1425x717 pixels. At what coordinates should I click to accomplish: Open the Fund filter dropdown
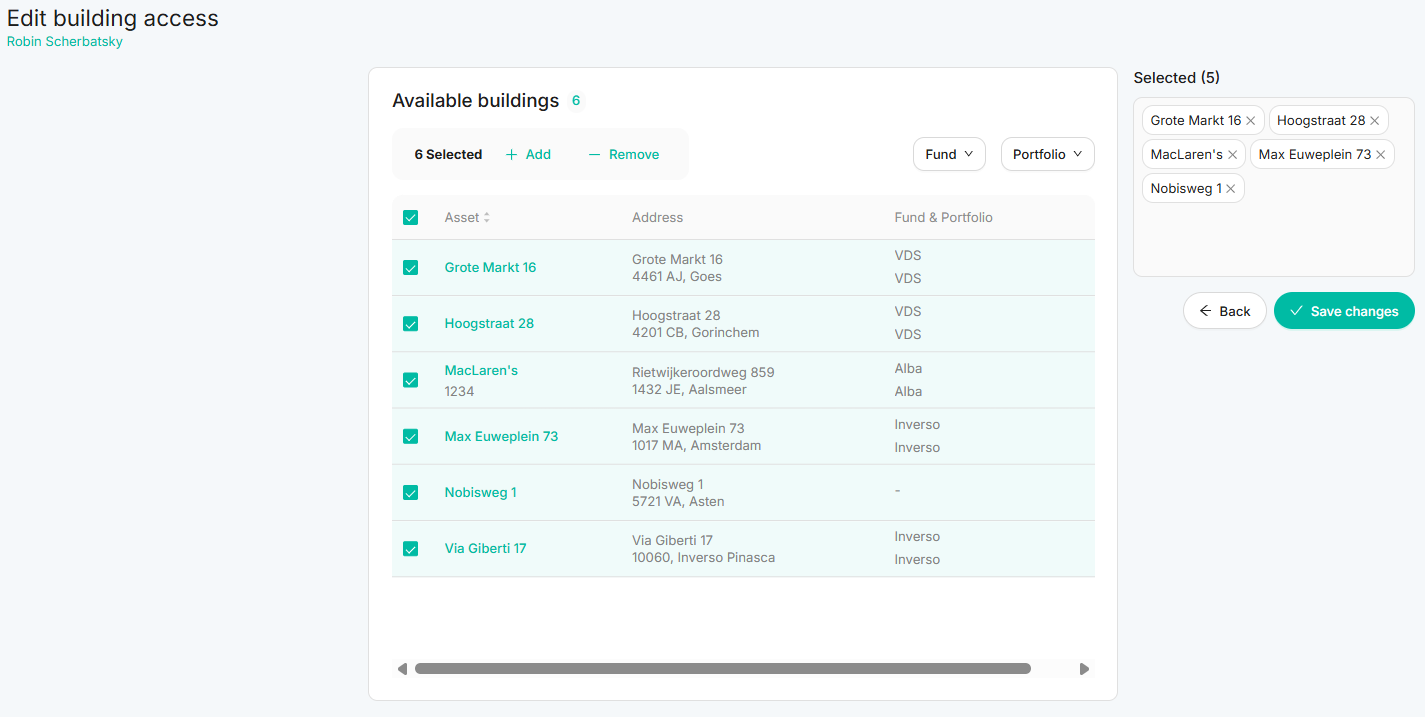click(x=949, y=154)
